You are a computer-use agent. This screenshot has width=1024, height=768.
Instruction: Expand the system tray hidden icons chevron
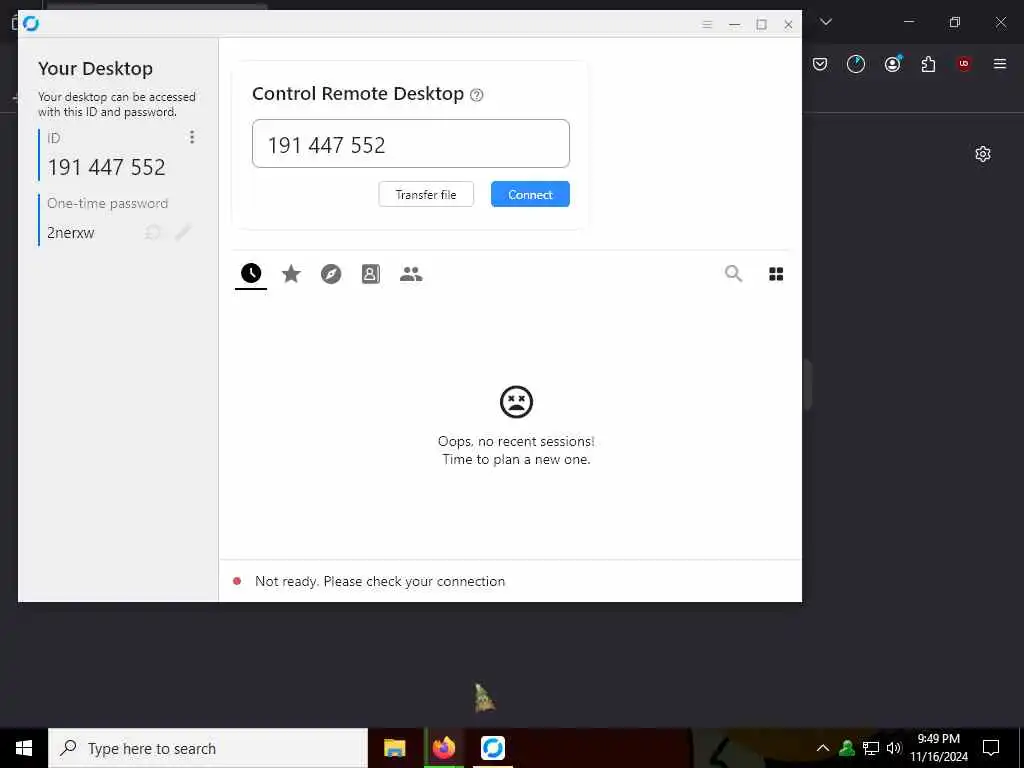[x=823, y=748]
